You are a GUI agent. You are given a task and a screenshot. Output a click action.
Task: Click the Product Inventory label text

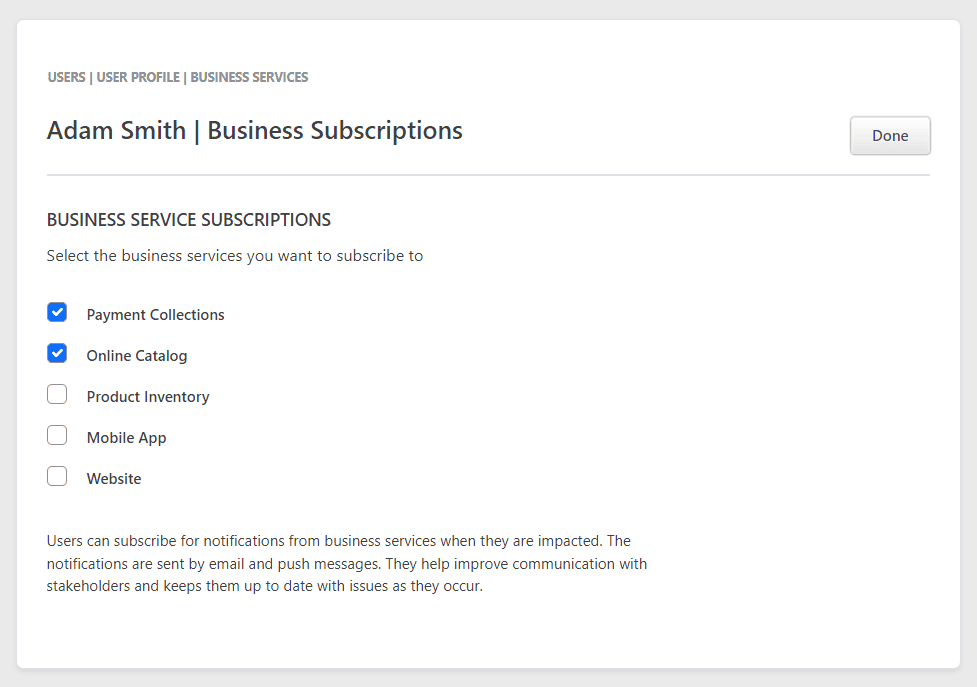(x=148, y=397)
